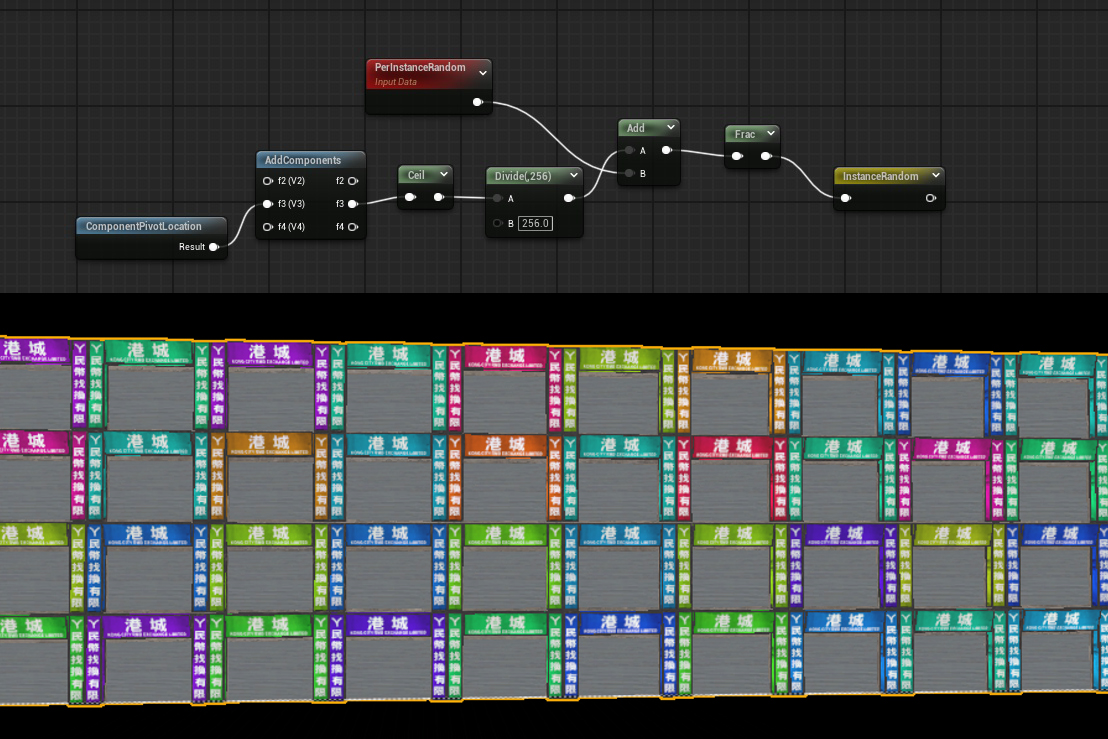Expand the InstanceRandom node chevron
This screenshot has width=1108, height=739.
coord(935,176)
